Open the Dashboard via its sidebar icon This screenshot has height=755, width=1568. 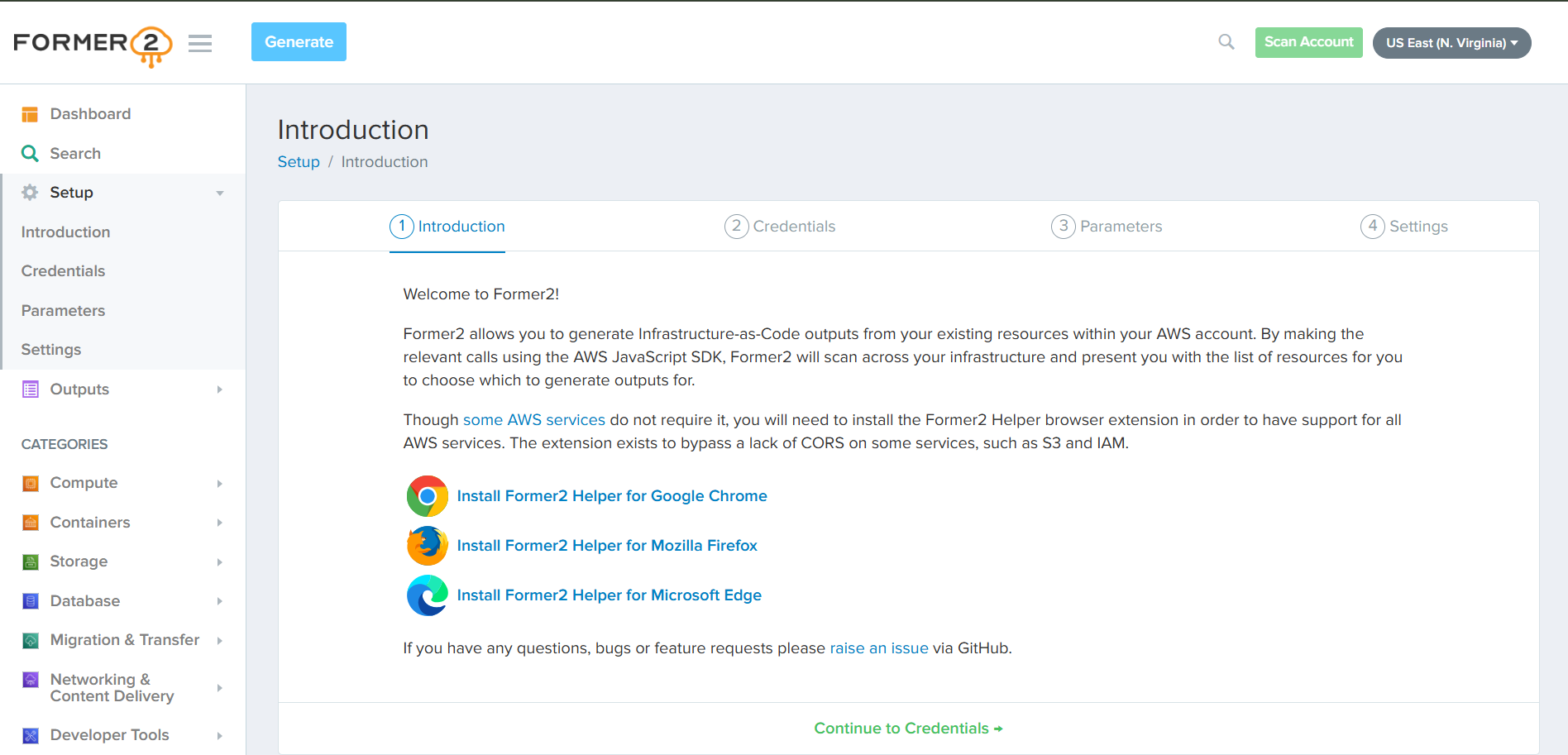pos(30,113)
